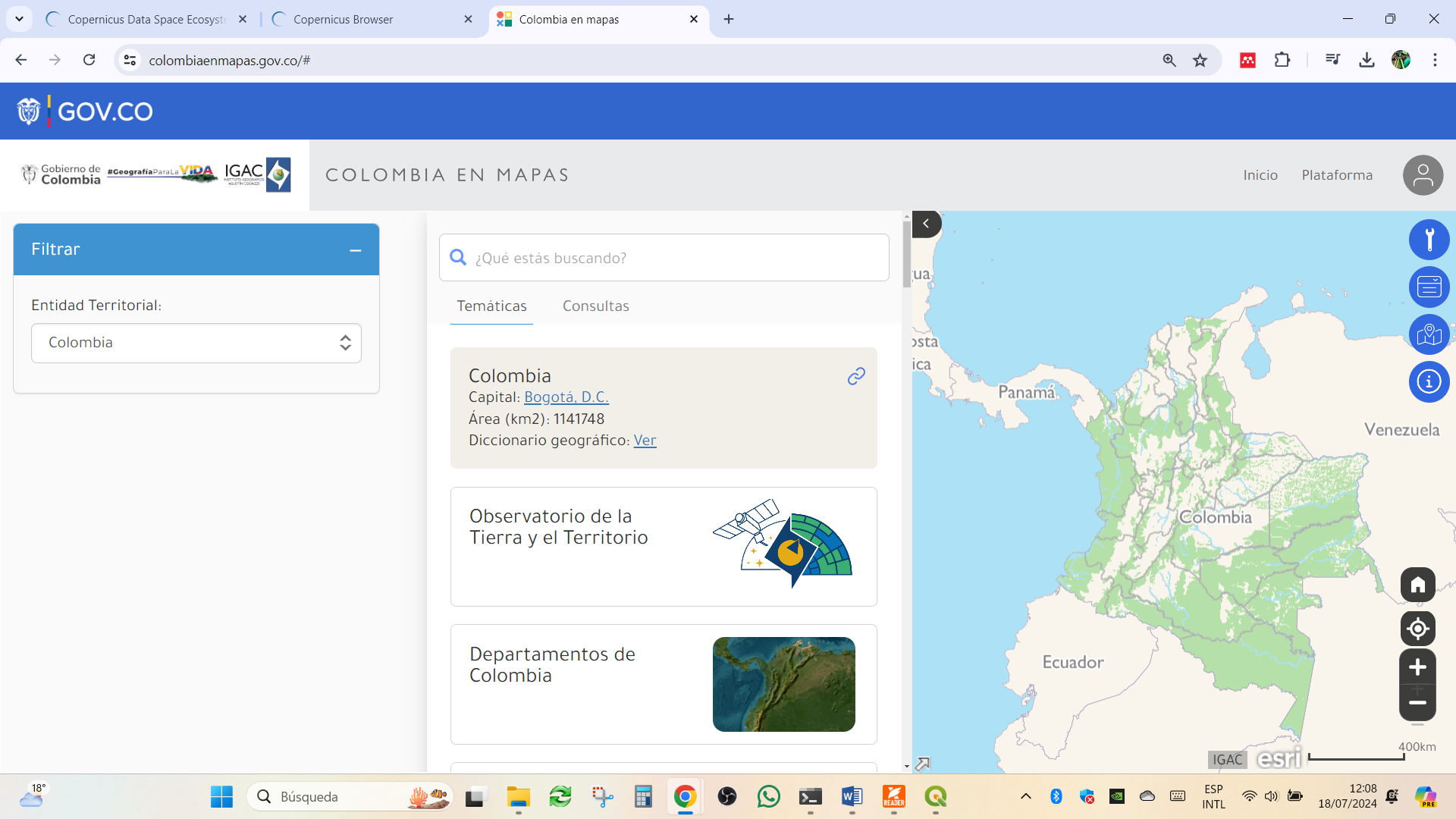Switch to the Consultas tab

pyautogui.click(x=595, y=306)
